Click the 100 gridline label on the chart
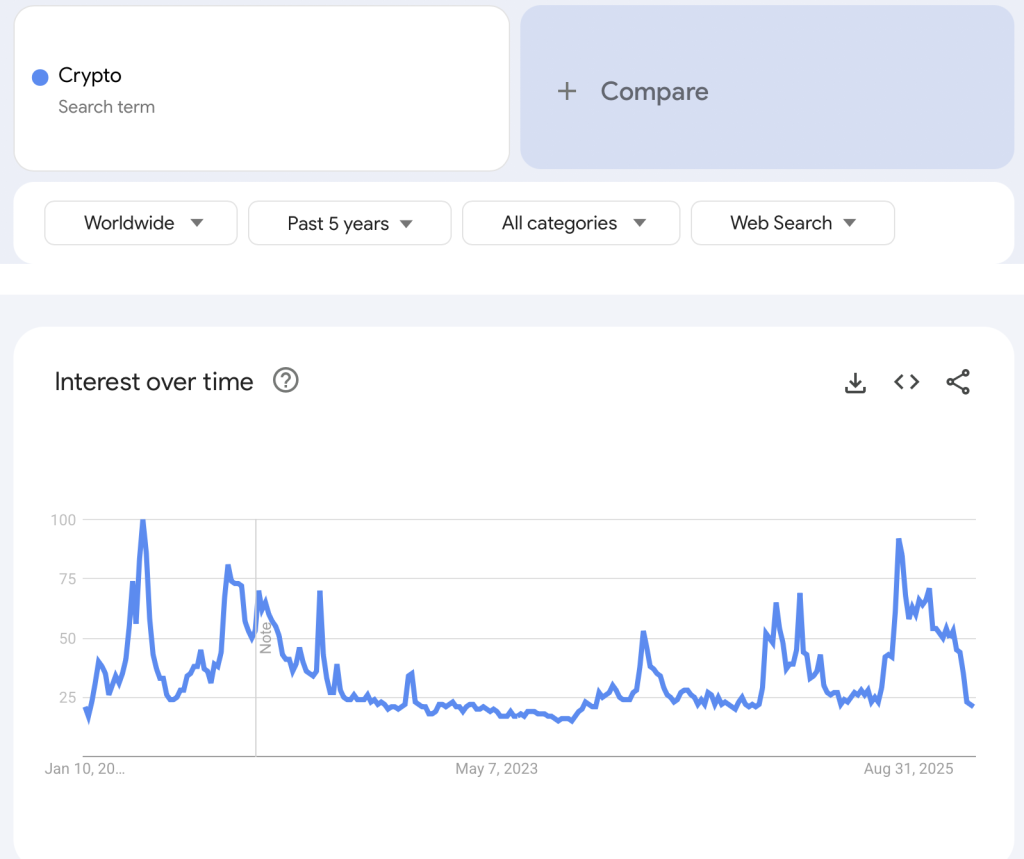Viewport: 1024px width, 859px height. click(62, 520)
